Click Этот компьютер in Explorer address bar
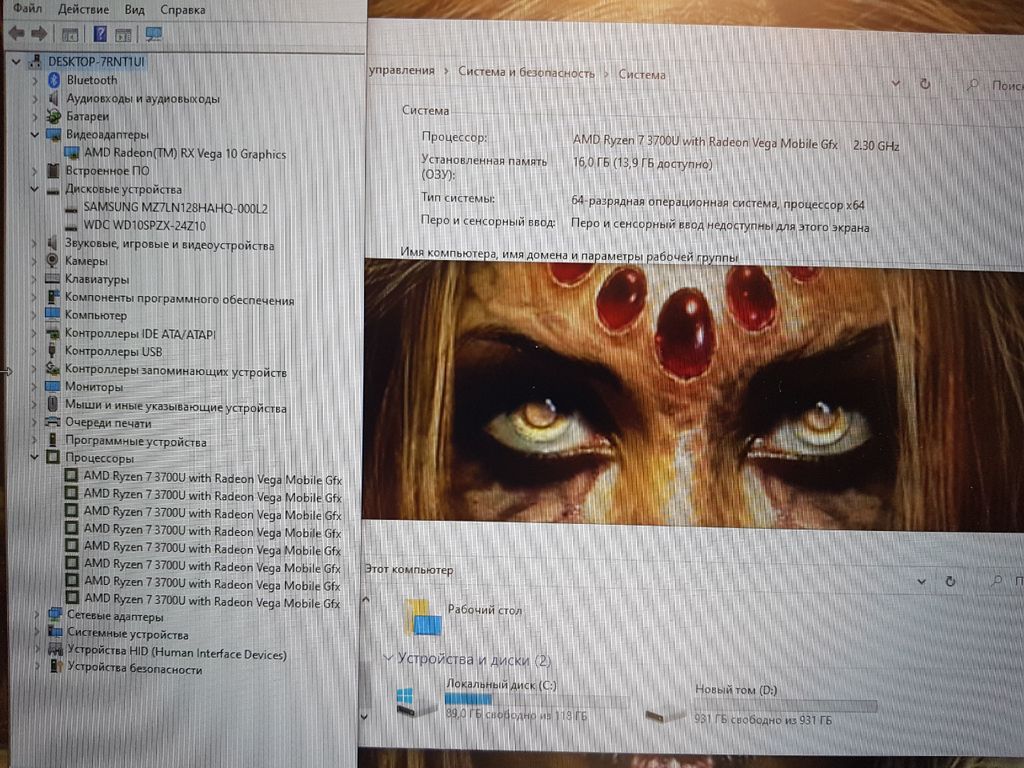The height and width of the screenshot is (768, 1024). [x=409, y=569]
